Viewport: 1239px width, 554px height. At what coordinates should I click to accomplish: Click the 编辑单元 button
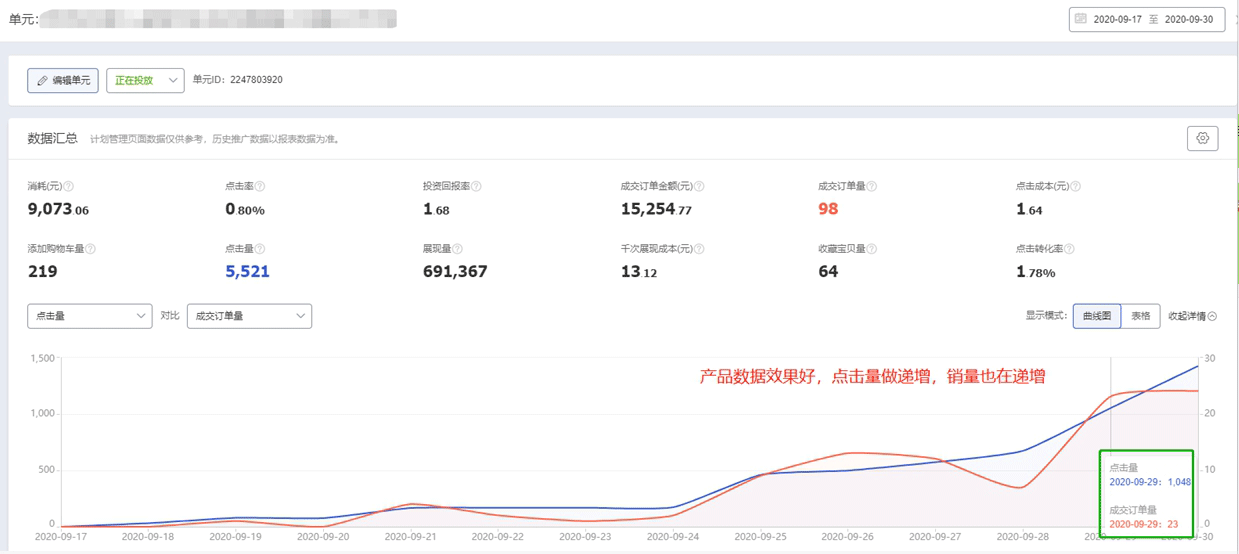(x=63, y=80)
